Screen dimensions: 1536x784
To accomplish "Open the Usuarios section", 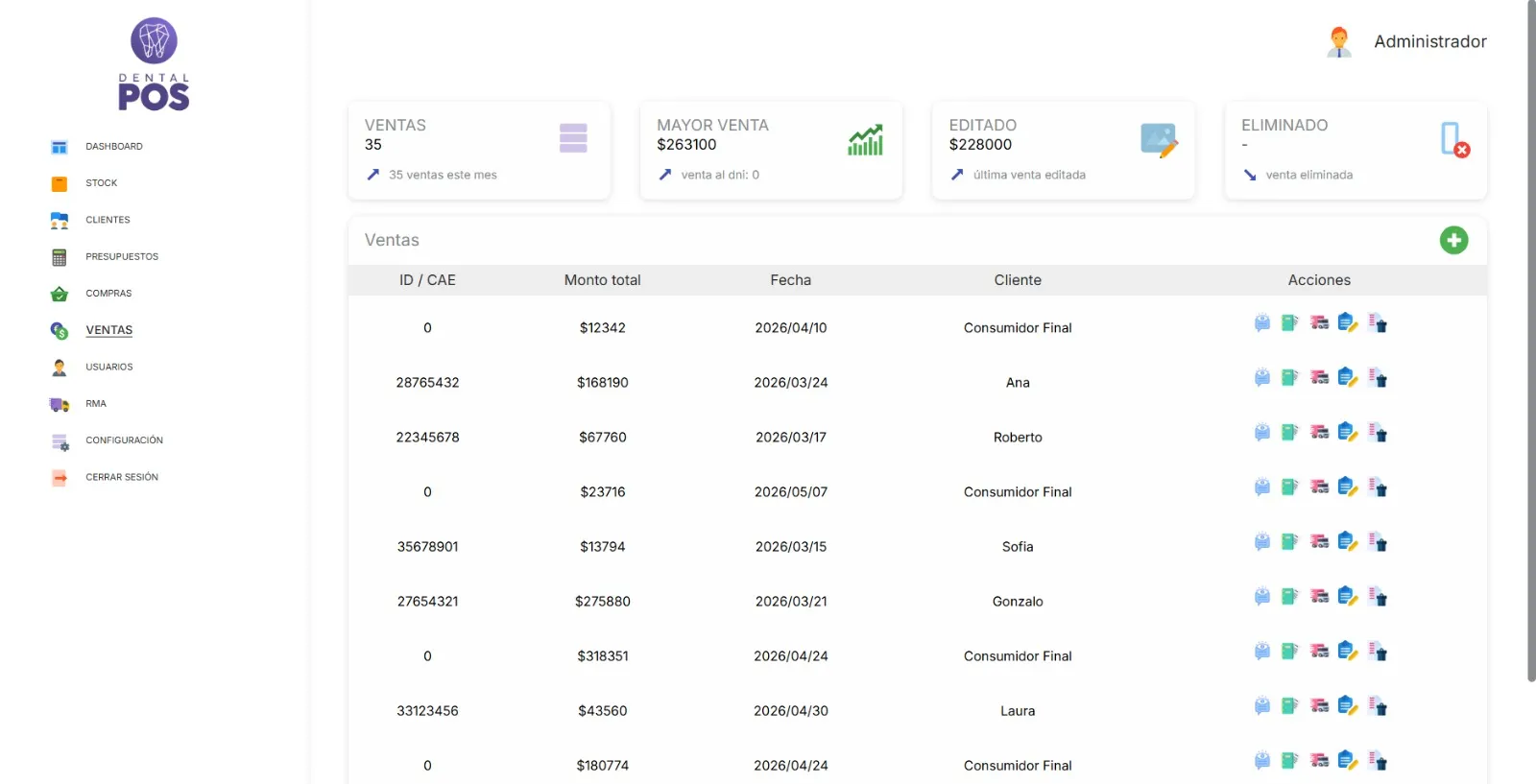I will tap(109, 368).
